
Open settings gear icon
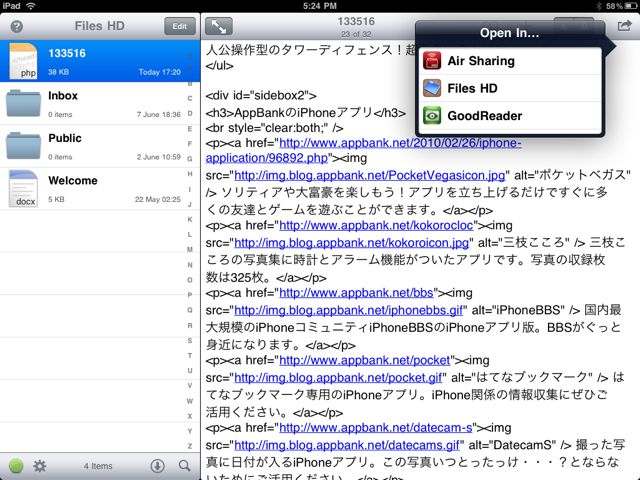click(x=40, y=466)
